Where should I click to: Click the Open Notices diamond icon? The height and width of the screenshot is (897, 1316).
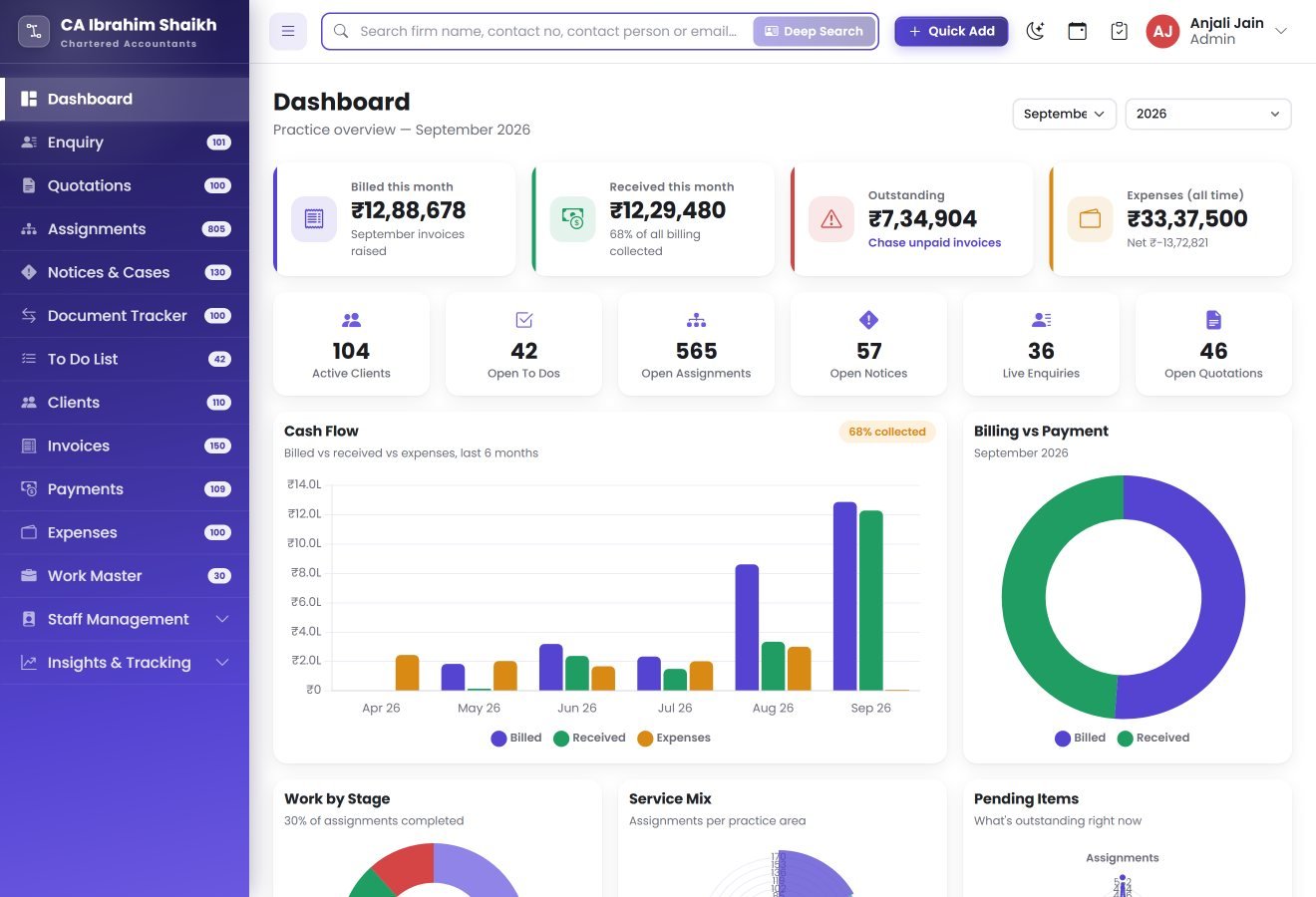[x=868, y=320]
